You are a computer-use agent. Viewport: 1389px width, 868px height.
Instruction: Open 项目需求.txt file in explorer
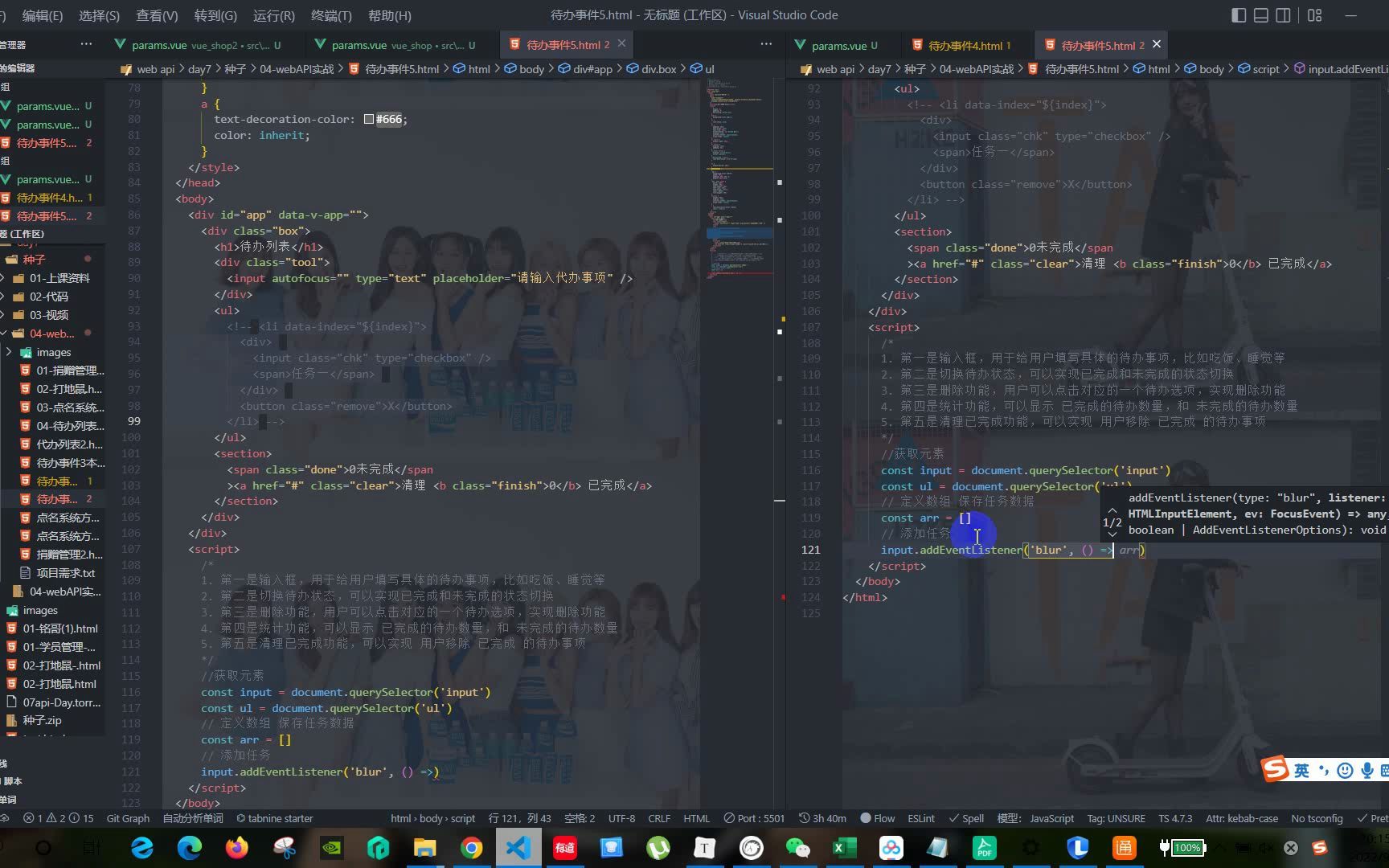click(65, 573)
